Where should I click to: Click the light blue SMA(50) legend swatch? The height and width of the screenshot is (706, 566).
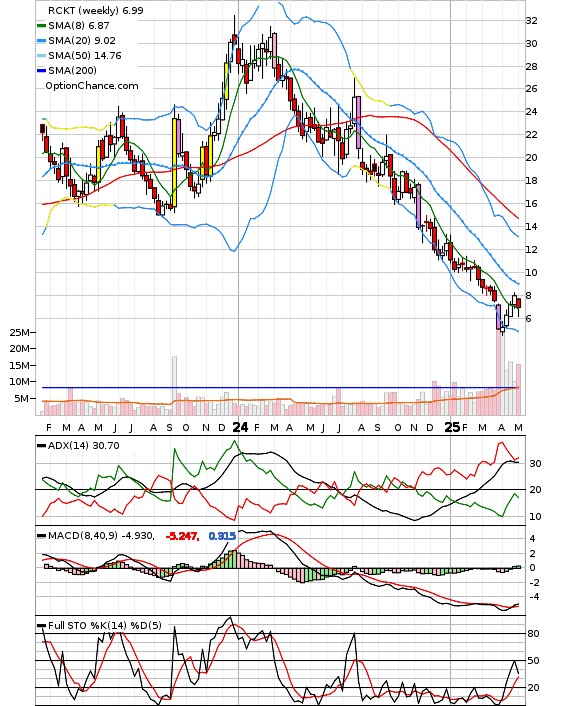(x=41, y=56)
